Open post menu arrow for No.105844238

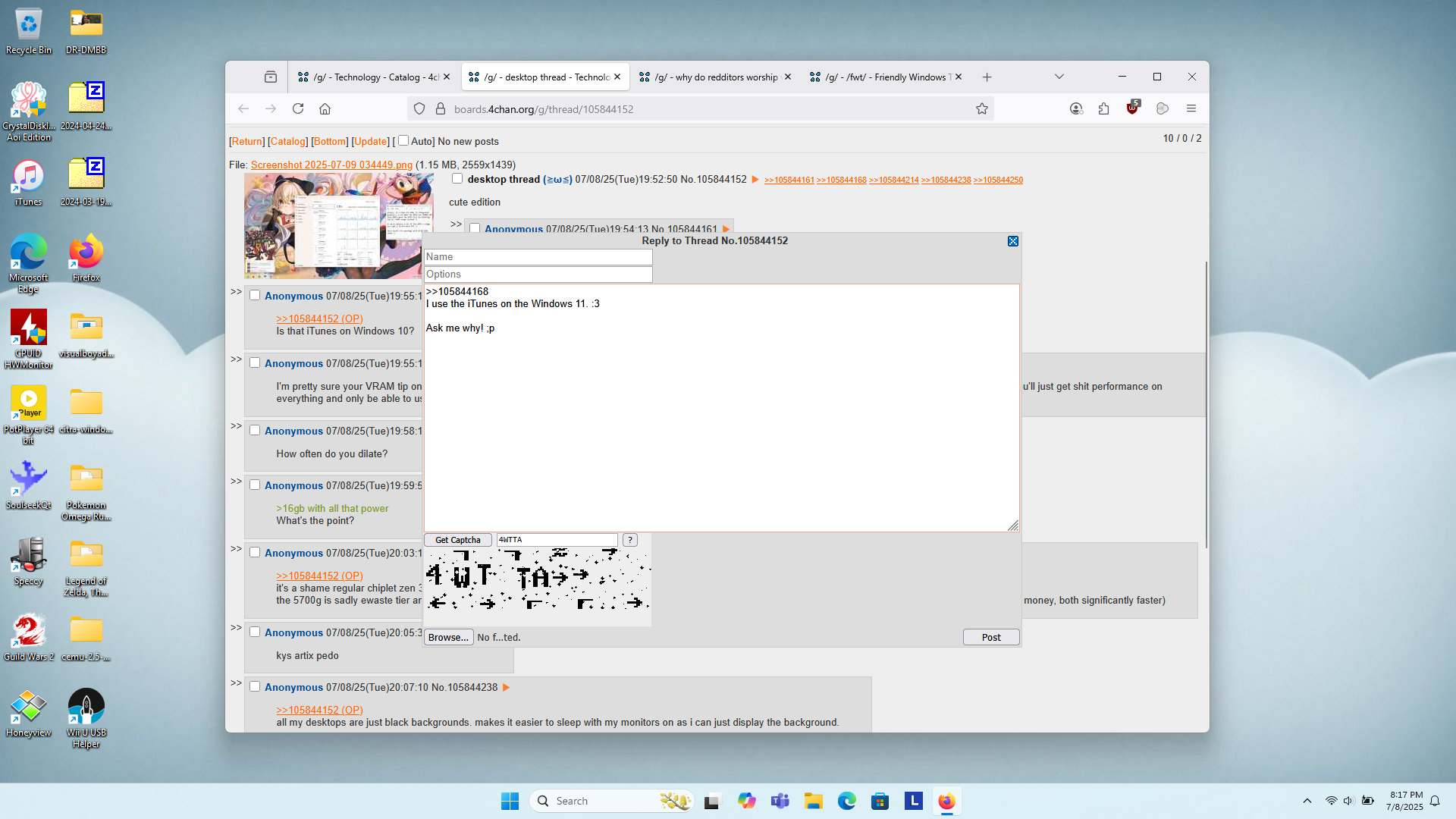click(507, 688)
